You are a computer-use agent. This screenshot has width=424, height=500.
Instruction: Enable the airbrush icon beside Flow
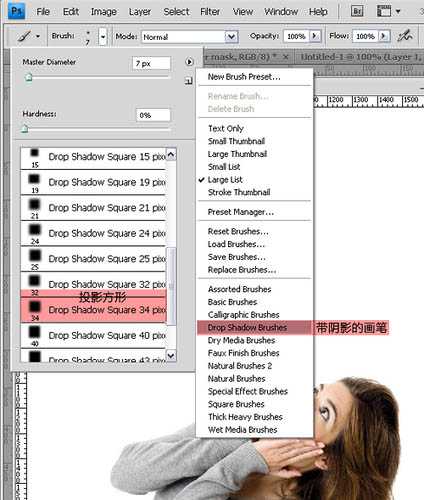pos(405,36)
